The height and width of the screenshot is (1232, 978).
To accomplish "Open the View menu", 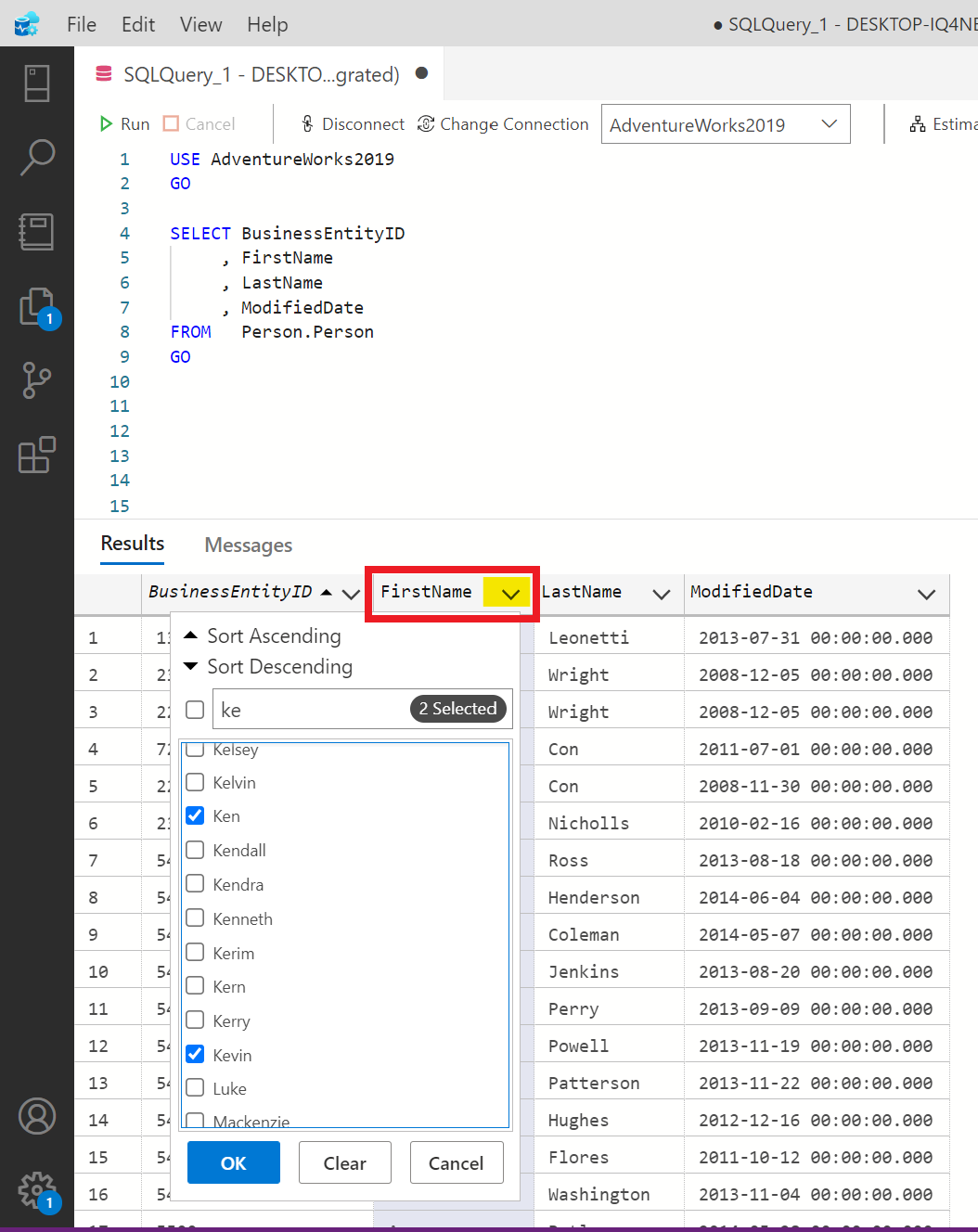I will (x=201, y=24).
